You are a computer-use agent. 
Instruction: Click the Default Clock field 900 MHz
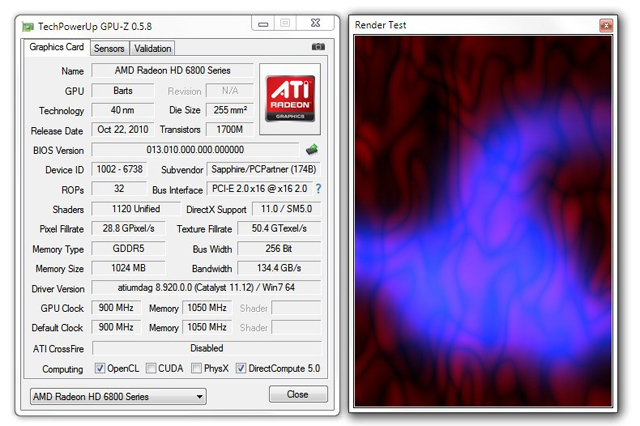(116, 327)
